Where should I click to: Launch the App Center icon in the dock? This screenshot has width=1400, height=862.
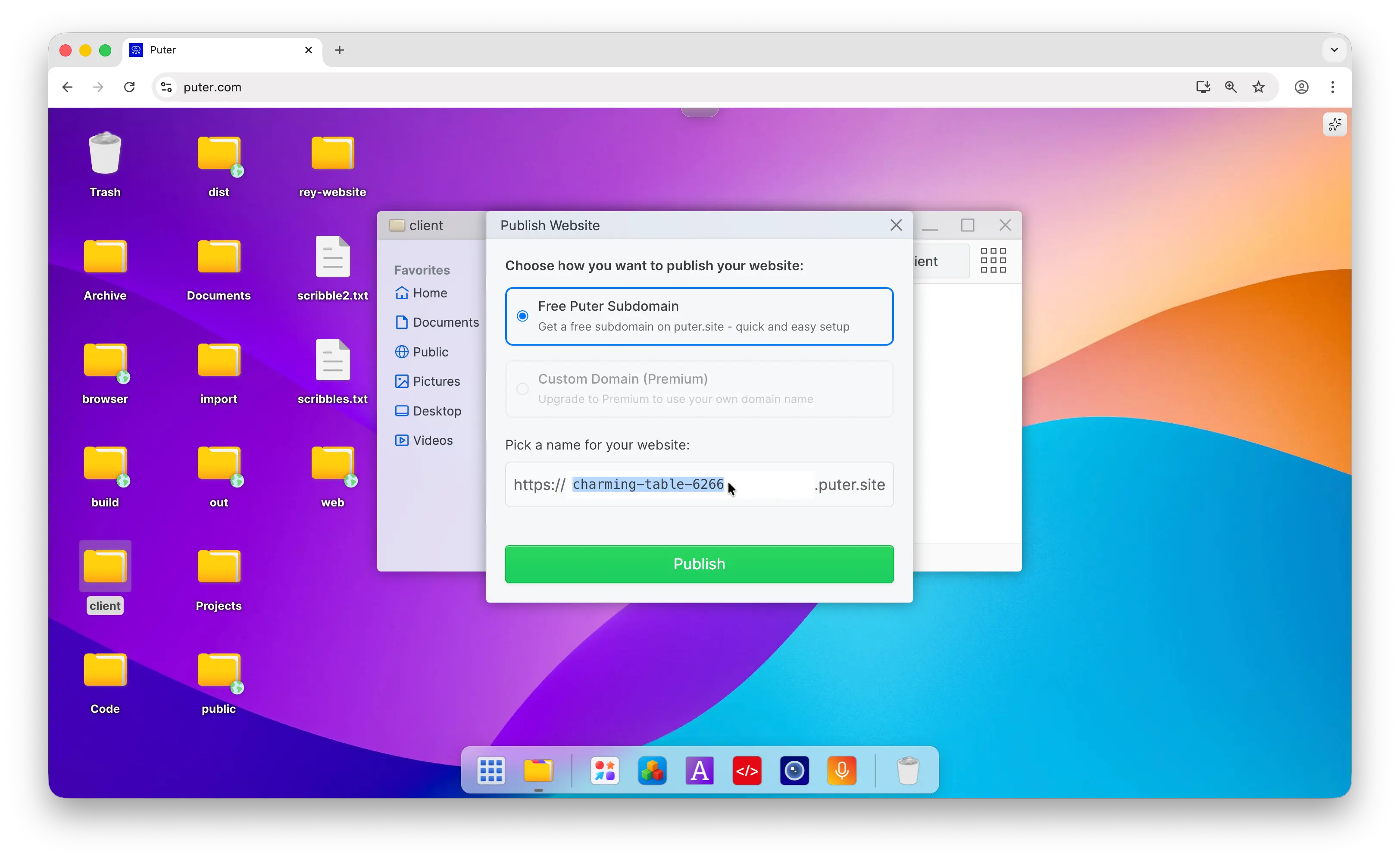click(x=604, y=770)
